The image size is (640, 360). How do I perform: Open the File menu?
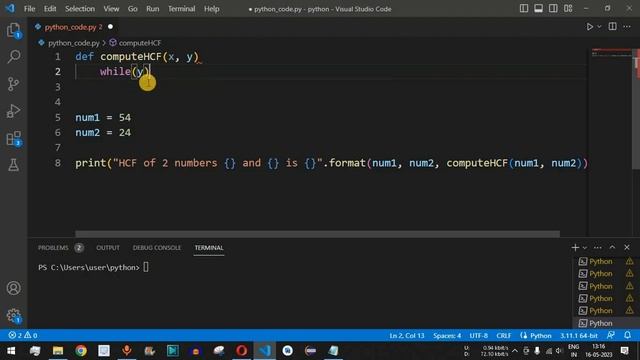[x=29, y=9]
